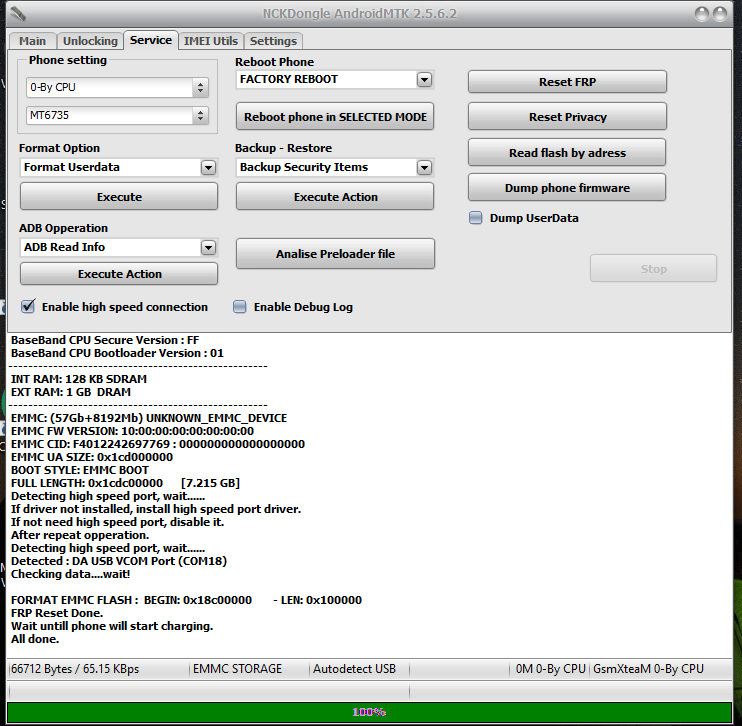Screen dimensions: 742x726
Task: Switch to the Main tab
Action: pos(32,41)
